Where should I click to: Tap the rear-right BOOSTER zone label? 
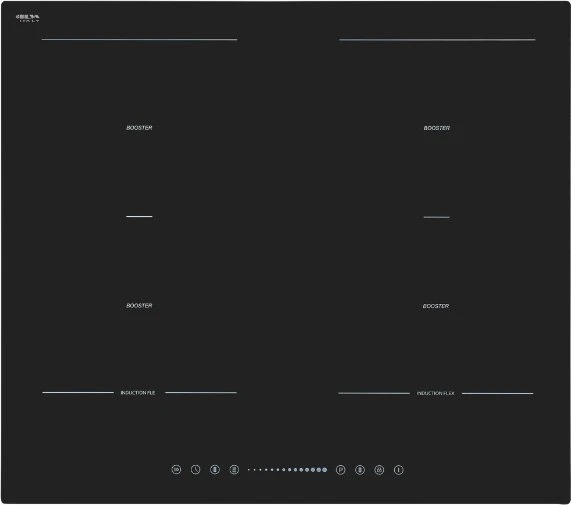[x=437, y=128]
